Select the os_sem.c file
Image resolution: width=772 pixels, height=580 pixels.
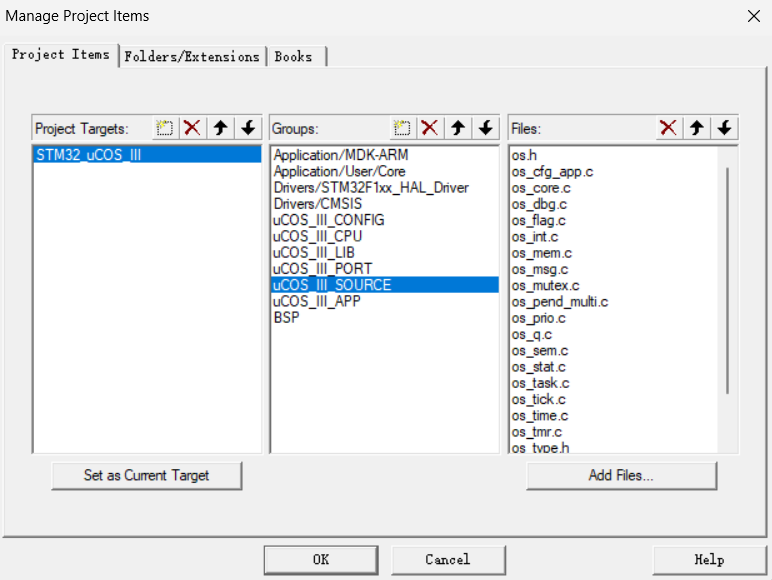tap(613, 350)
